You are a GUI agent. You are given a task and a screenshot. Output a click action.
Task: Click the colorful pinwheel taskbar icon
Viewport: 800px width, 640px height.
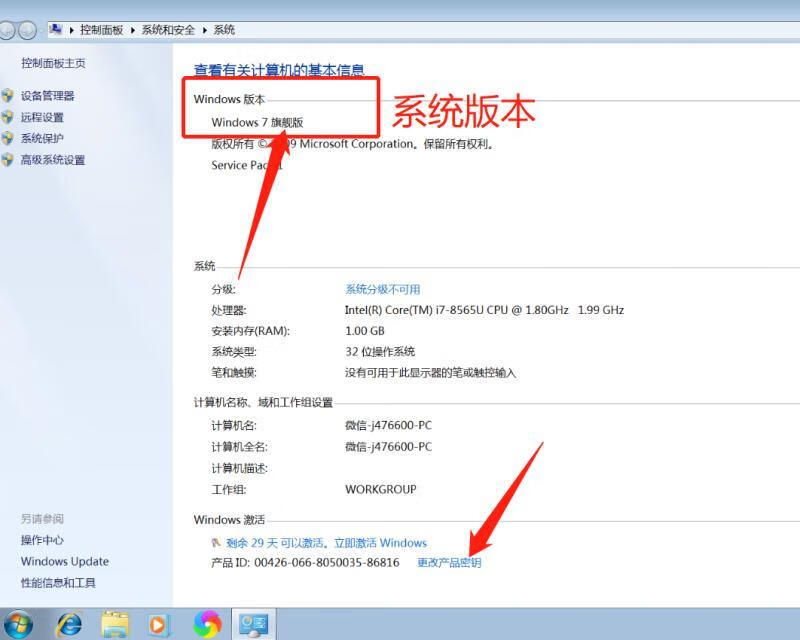(x=207, y=624)
